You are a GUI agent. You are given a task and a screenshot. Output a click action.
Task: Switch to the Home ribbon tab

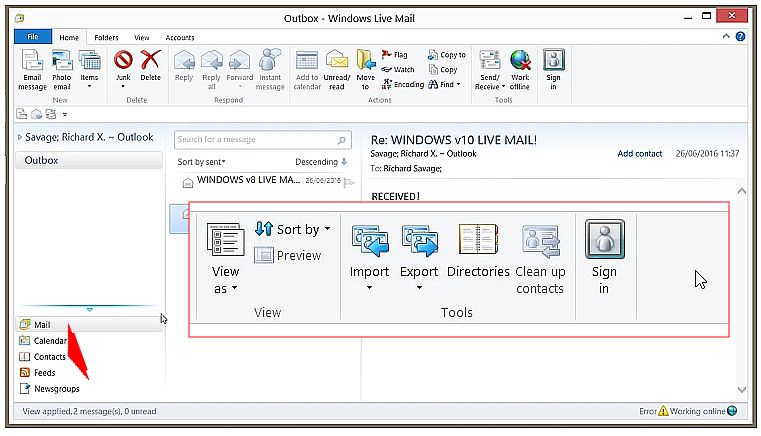pos(69,37)
